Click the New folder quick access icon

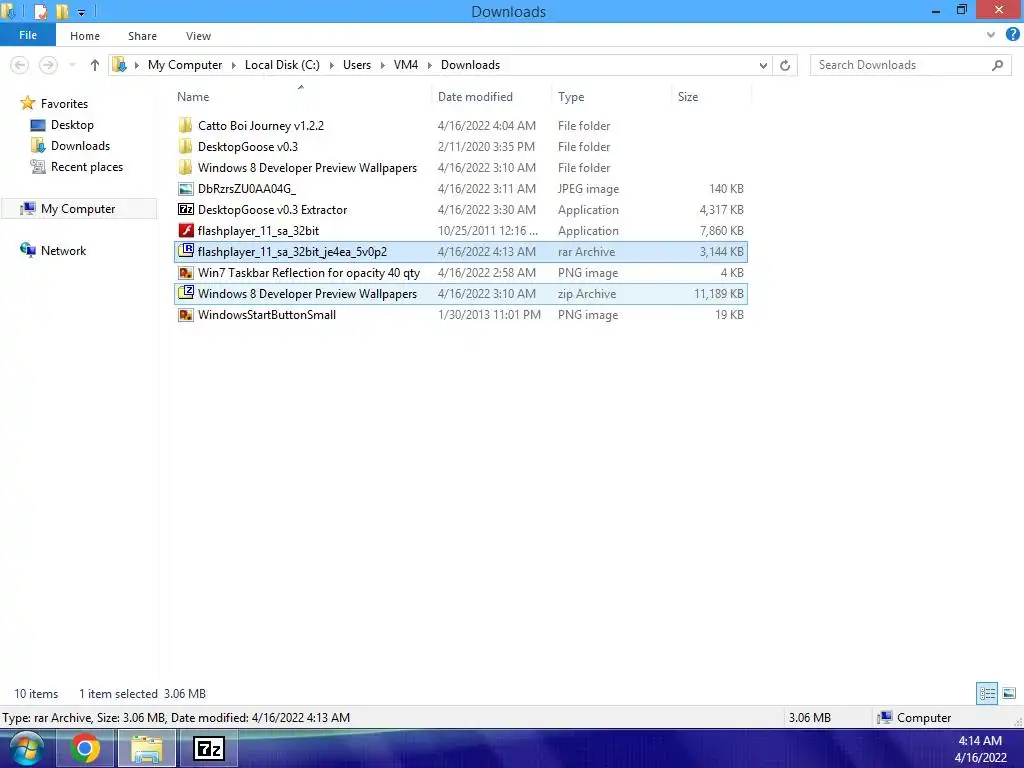coord(62,11)
